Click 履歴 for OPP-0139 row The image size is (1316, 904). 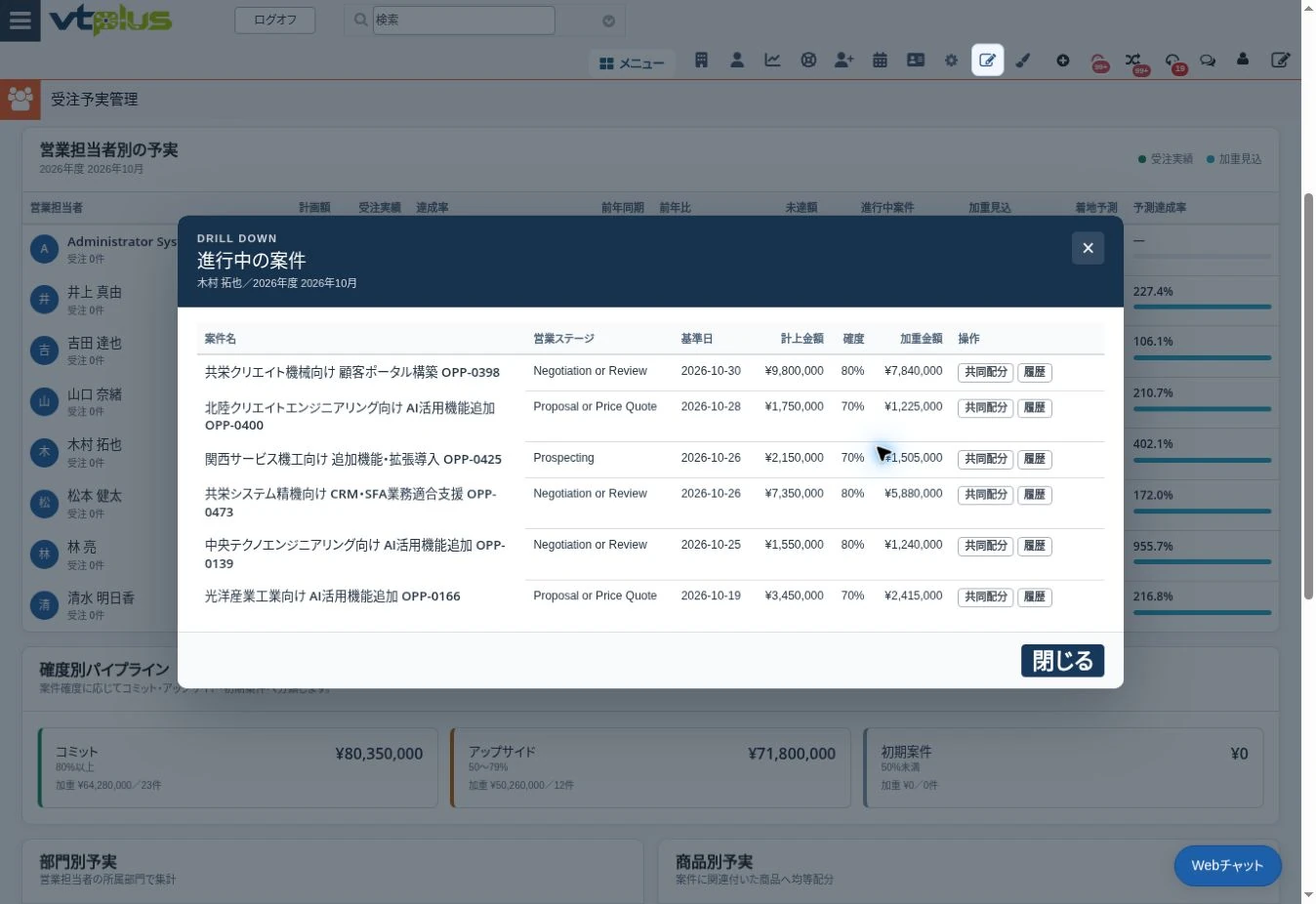pyautogui.click(x=1035, y=546)
